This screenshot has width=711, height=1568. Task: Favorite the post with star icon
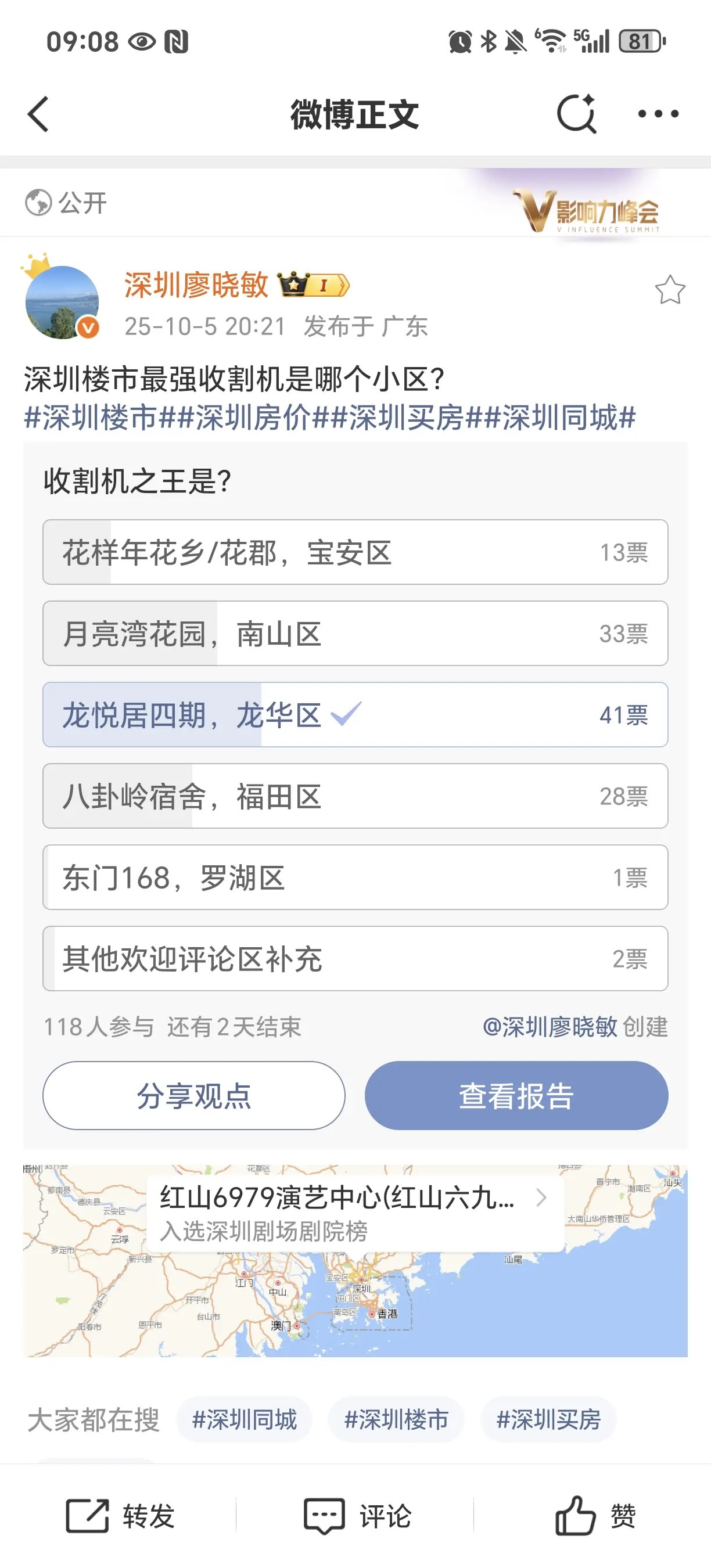coord(670,290)
